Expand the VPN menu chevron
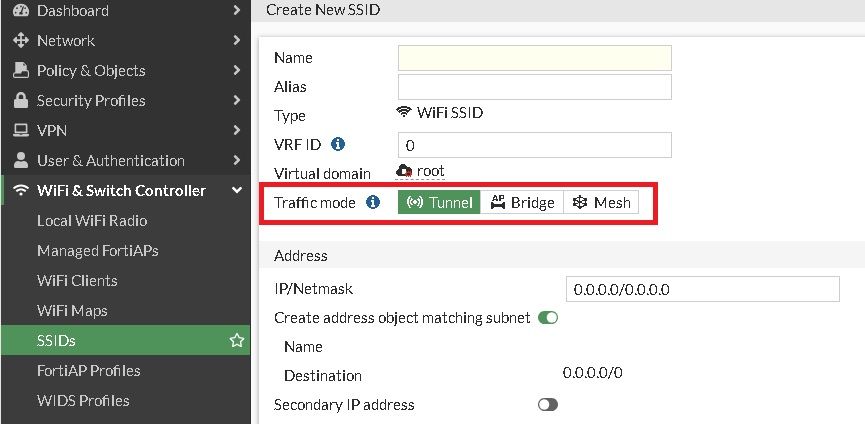The width and height of the screenshot is (865, 424). pos(236,131)
